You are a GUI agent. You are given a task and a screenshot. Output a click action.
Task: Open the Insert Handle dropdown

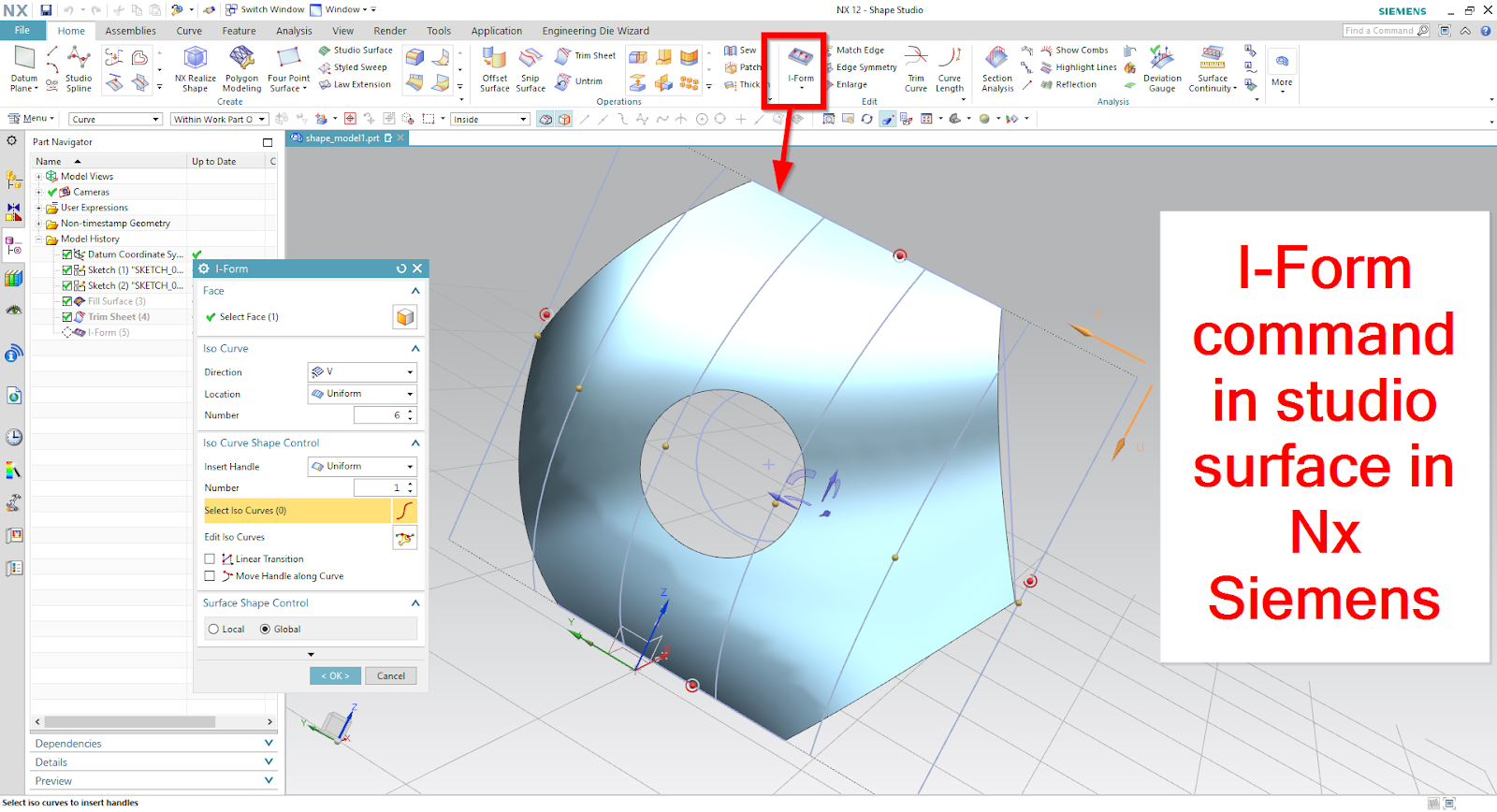[362, 466]
